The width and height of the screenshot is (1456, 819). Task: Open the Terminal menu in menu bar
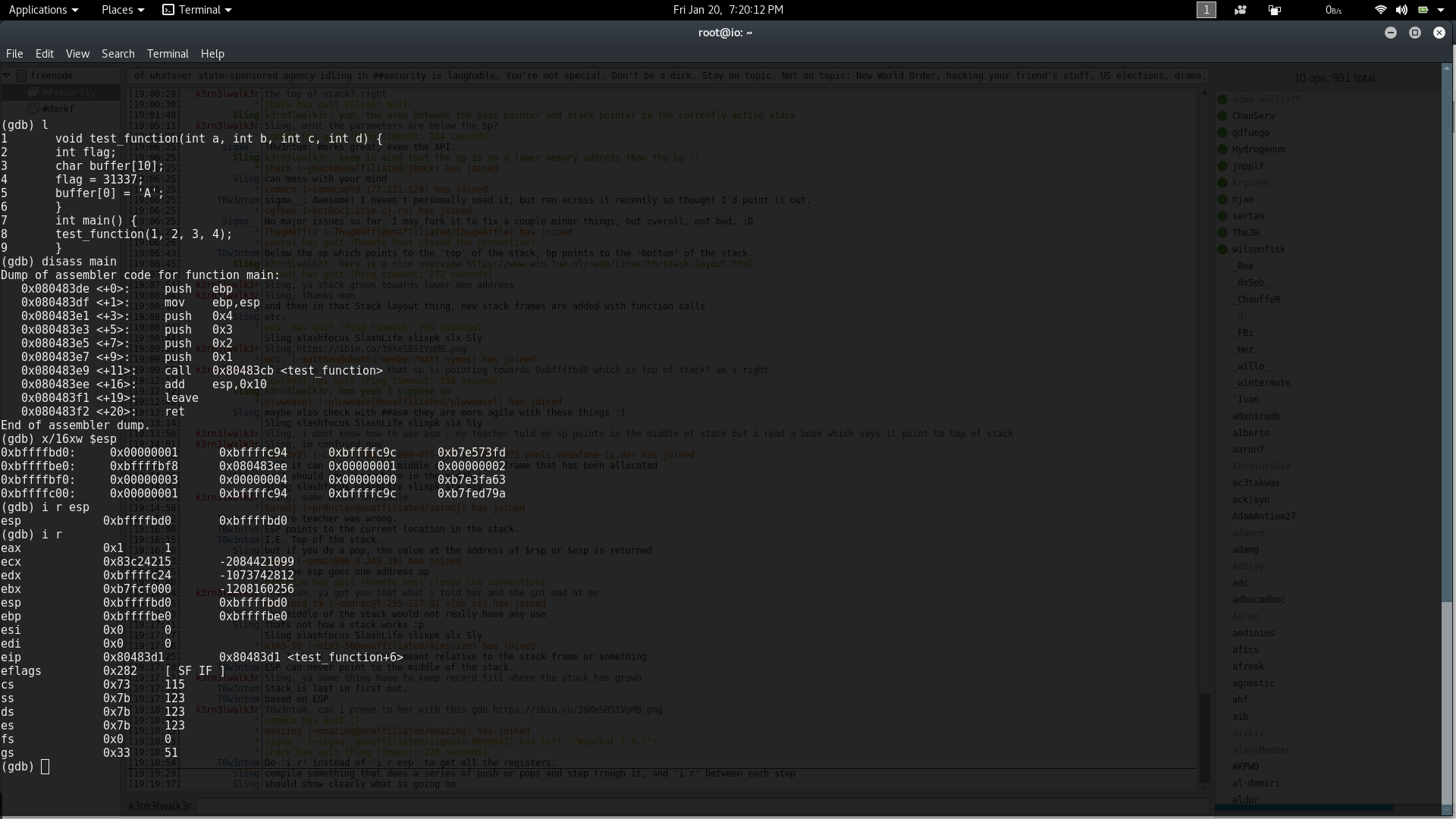click(x=168, y=54)
